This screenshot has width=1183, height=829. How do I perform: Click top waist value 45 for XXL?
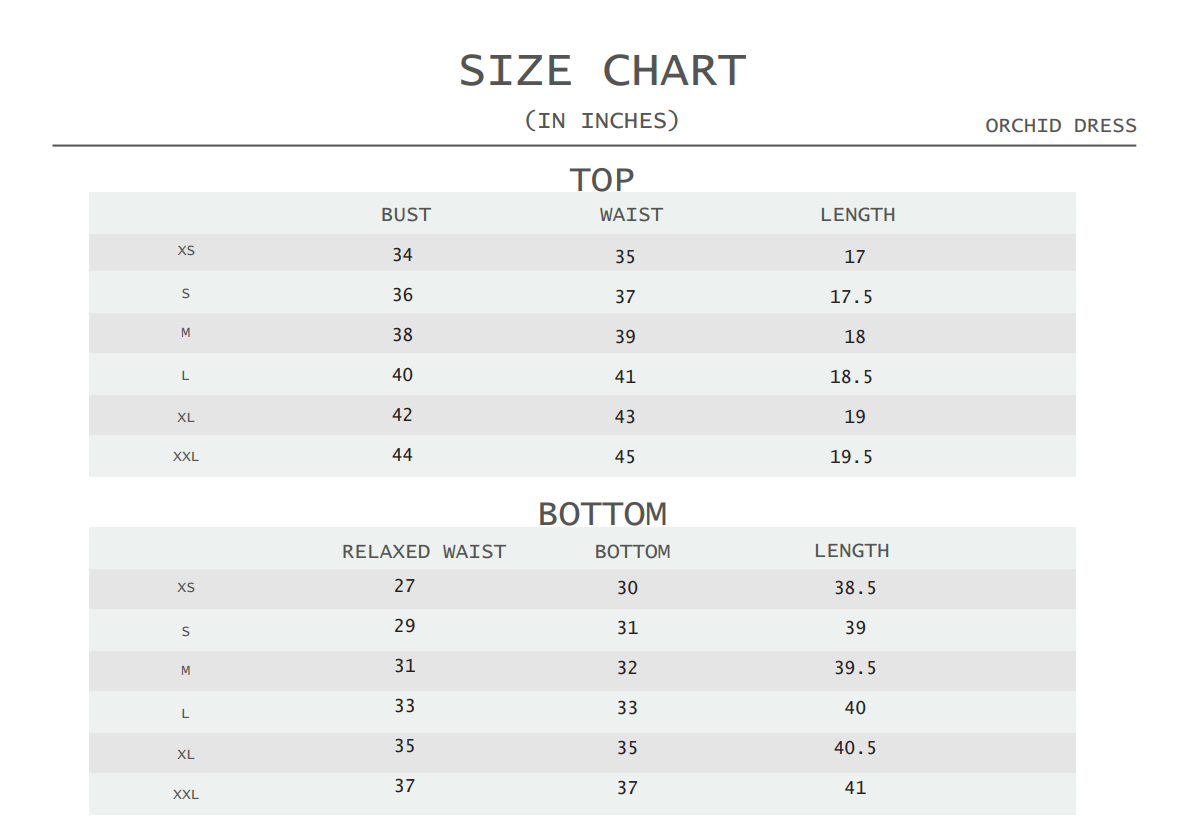point(625,457)
